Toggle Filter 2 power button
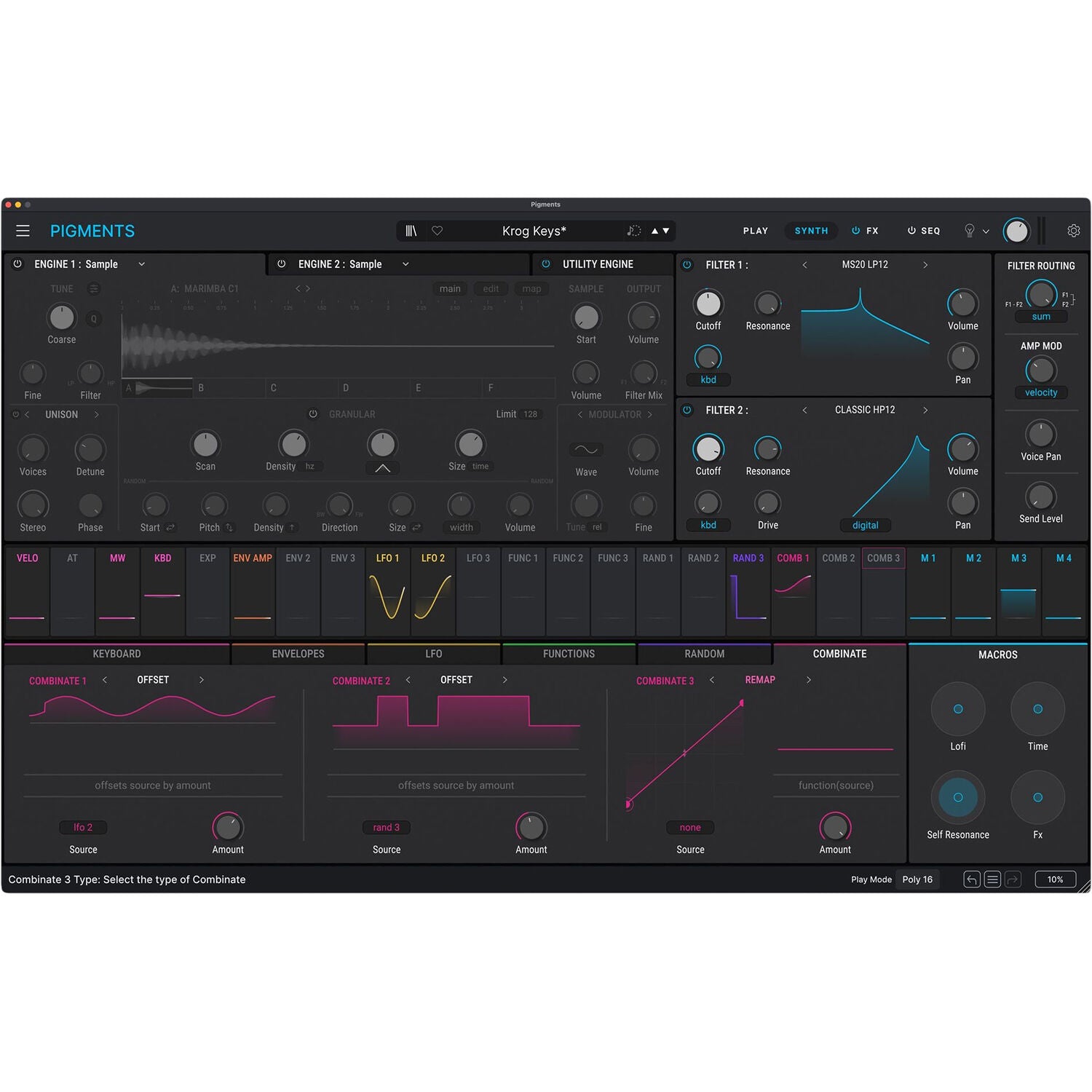The image size is (1092, 1092). coord(687,410)
